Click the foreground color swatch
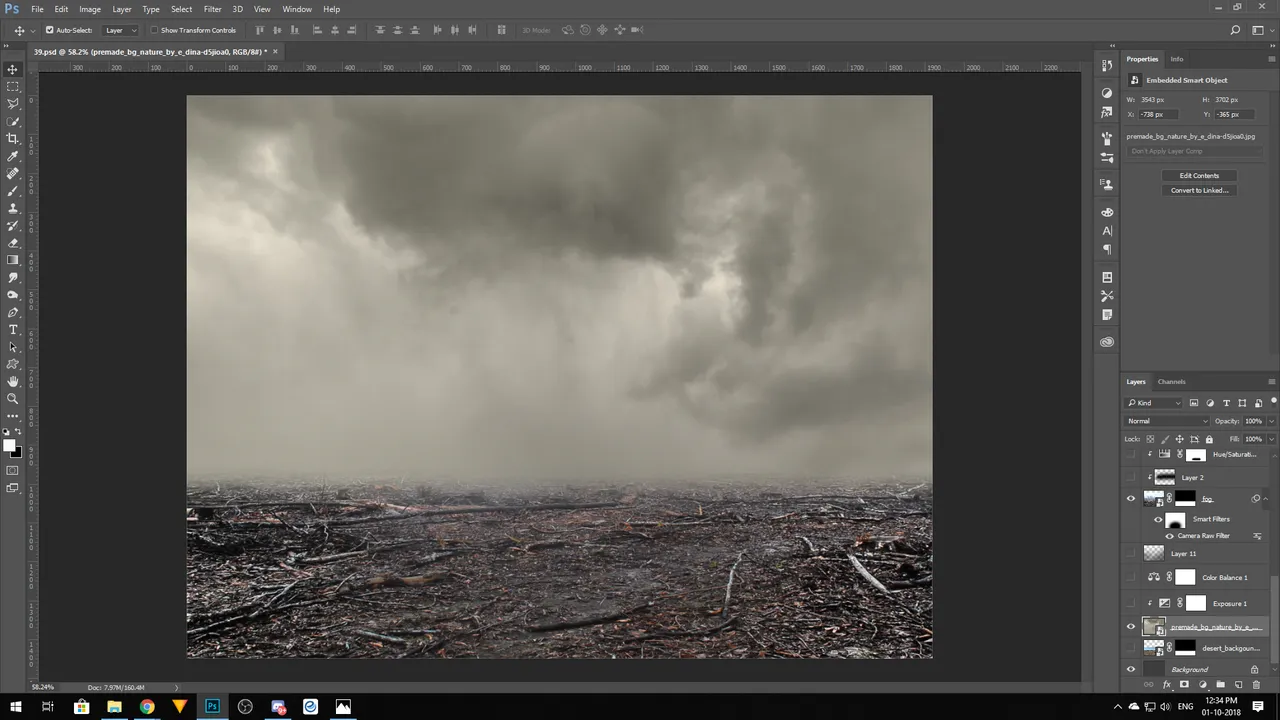 pos(9,446)
